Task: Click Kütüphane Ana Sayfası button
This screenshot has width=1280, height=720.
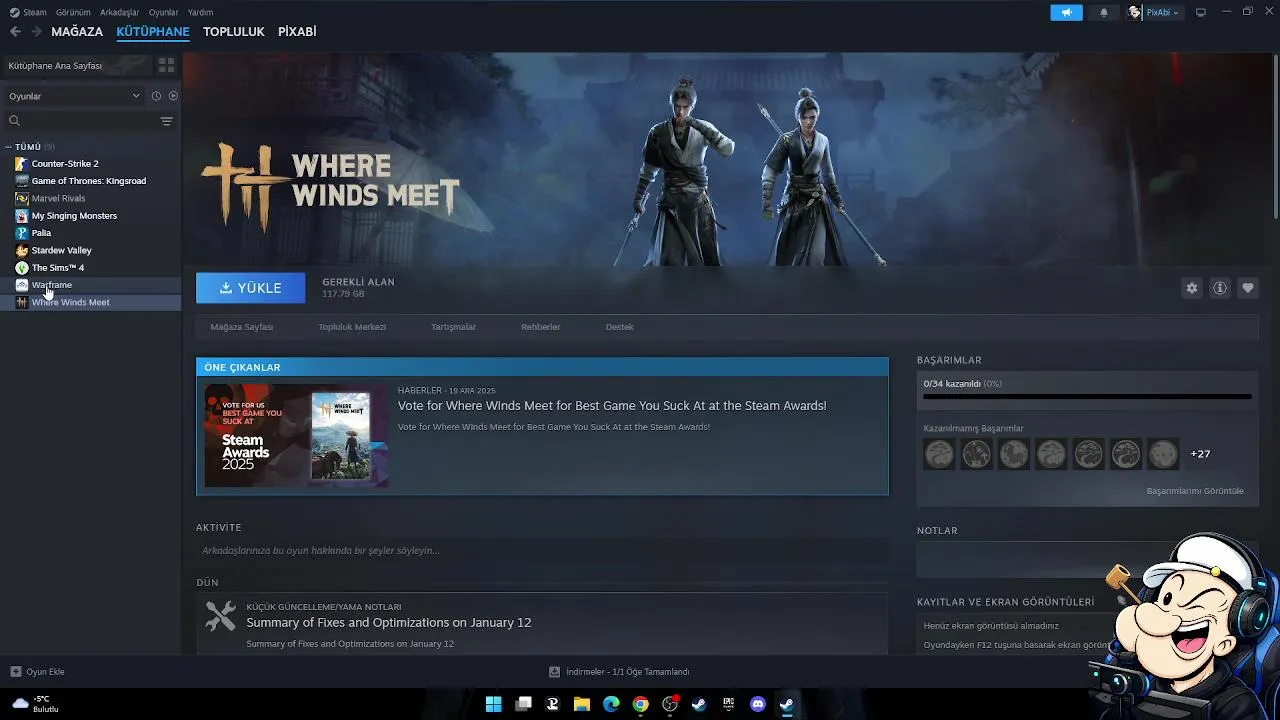Action: (x=76, y=65)
